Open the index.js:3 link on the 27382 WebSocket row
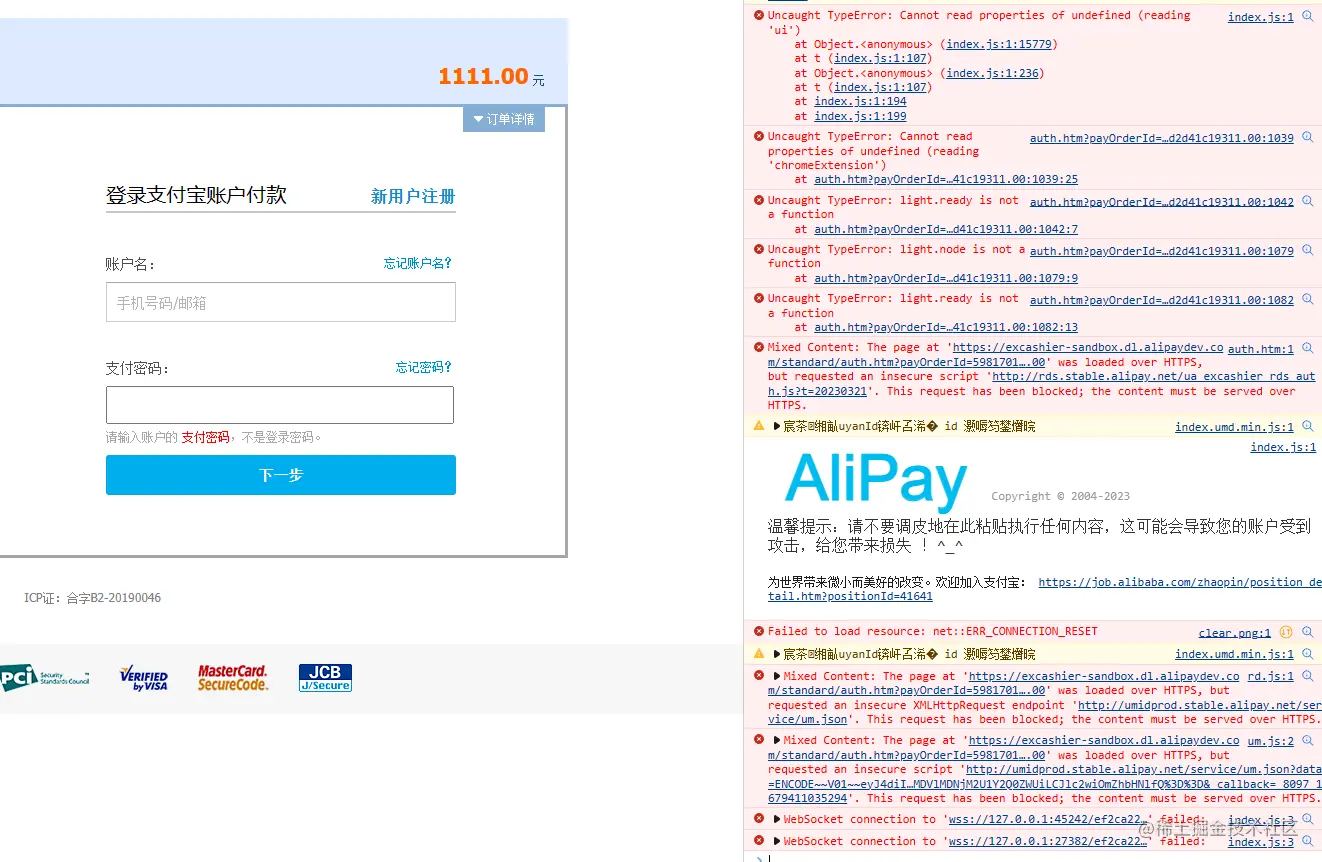 1261,842
